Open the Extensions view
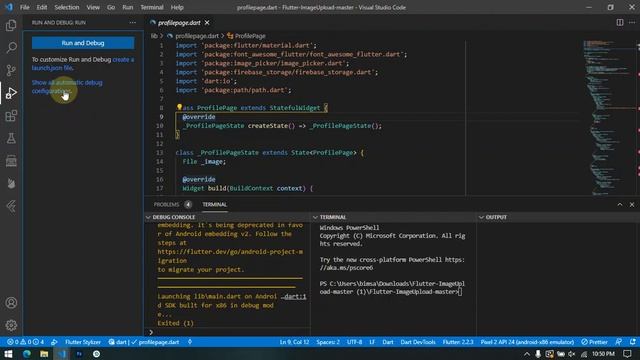 click(11, 116)
